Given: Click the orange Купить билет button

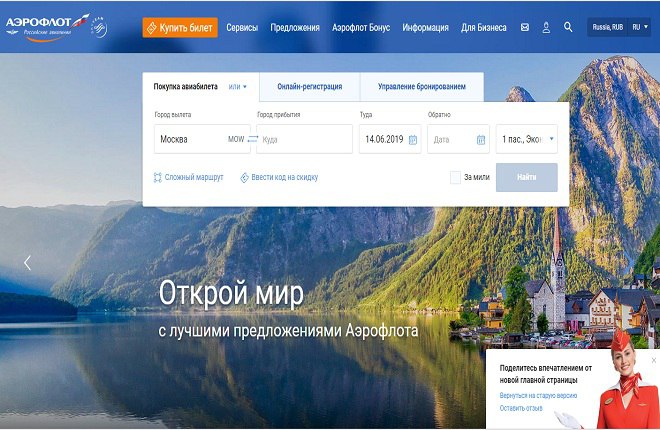Looking at the screenshot, I should pyautogui.click(x=180, y=28).
